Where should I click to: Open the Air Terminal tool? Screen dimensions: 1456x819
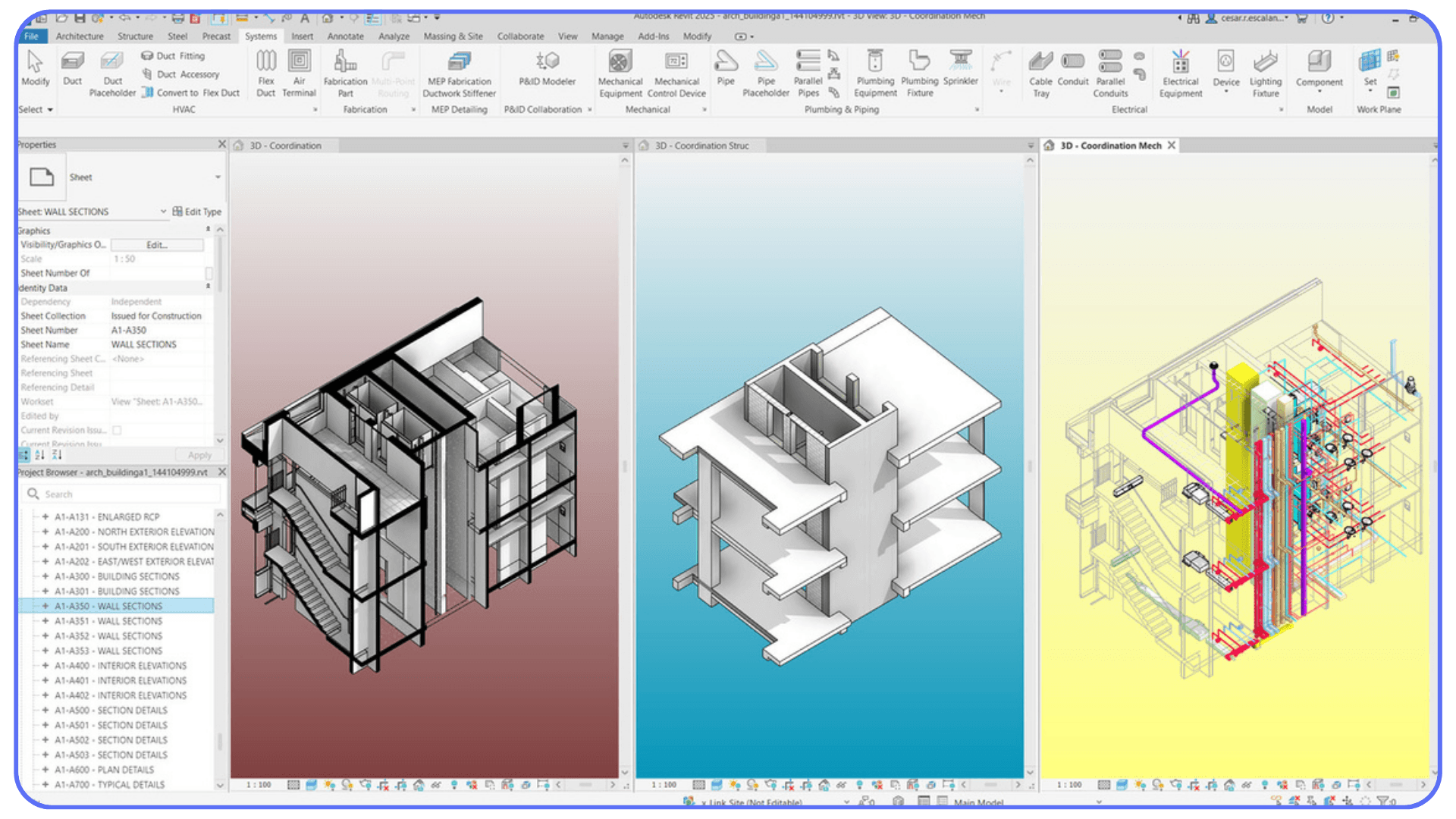coord(300,72)
